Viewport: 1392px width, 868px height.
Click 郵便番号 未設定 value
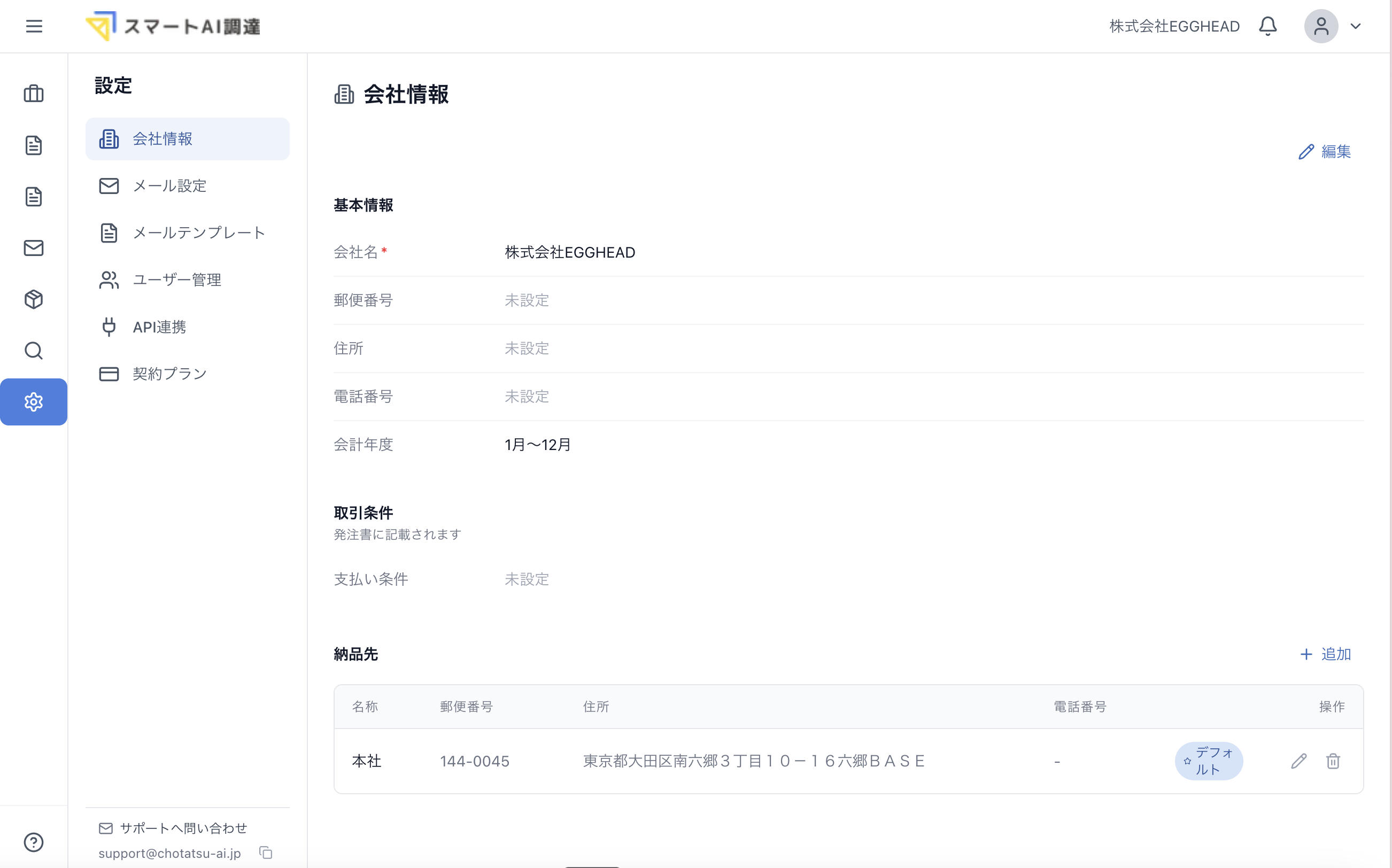pos(527,300)
